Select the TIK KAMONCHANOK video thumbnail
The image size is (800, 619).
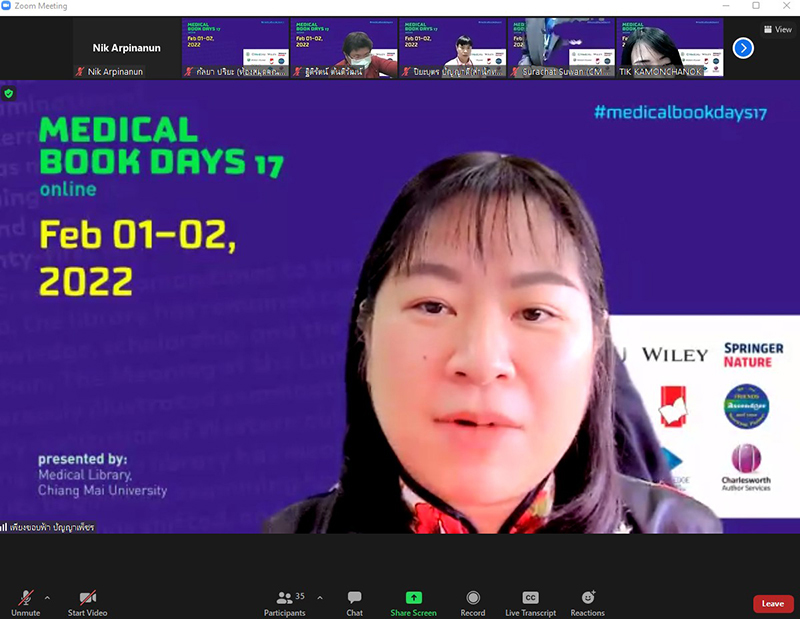point(669,48)
